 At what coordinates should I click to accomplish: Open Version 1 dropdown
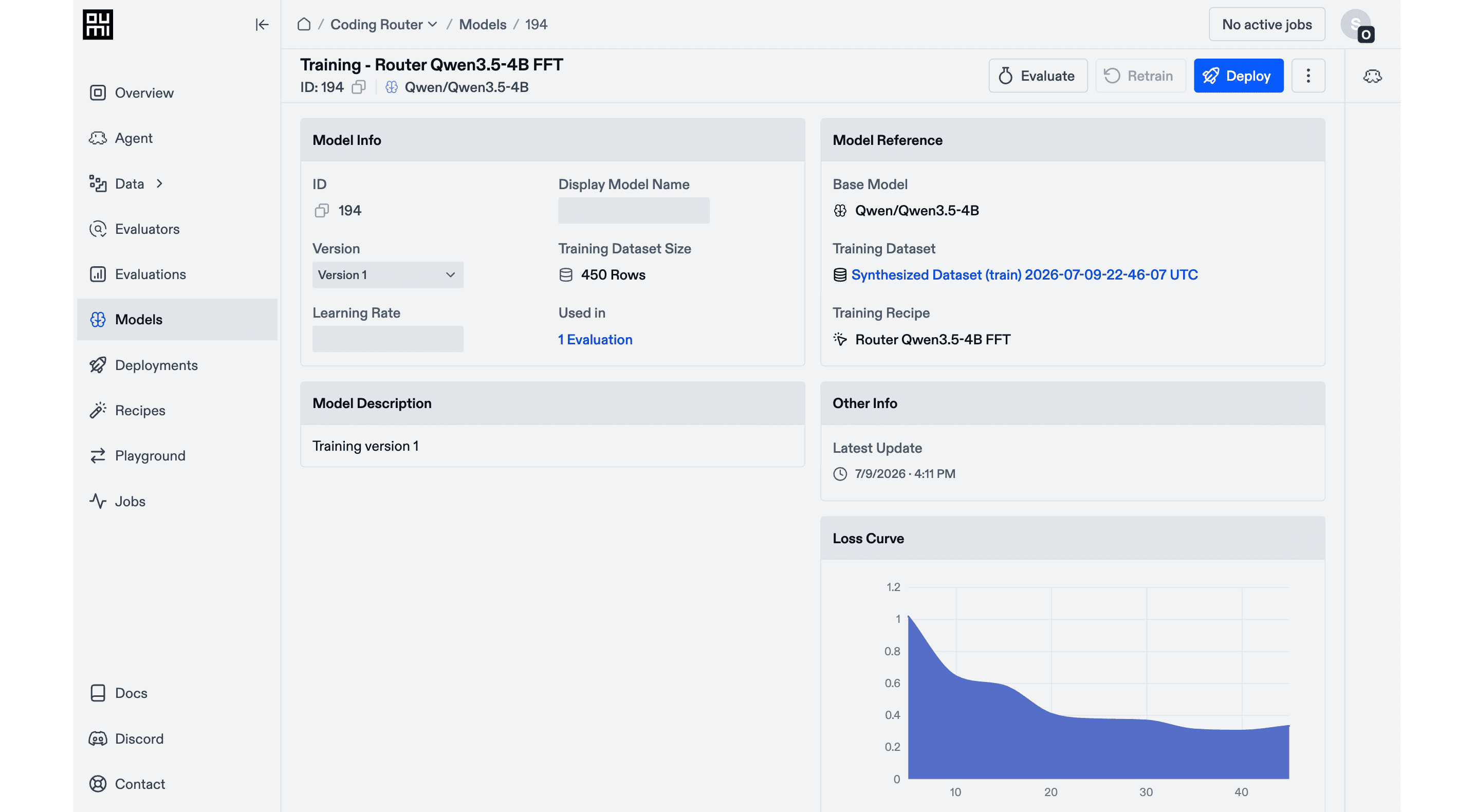point(388,274)
